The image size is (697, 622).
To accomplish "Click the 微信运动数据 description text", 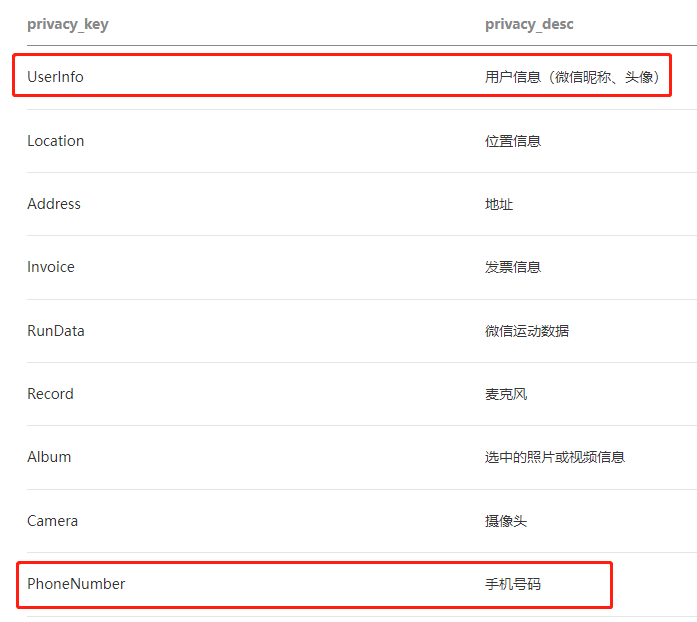I will coord(527,331).
